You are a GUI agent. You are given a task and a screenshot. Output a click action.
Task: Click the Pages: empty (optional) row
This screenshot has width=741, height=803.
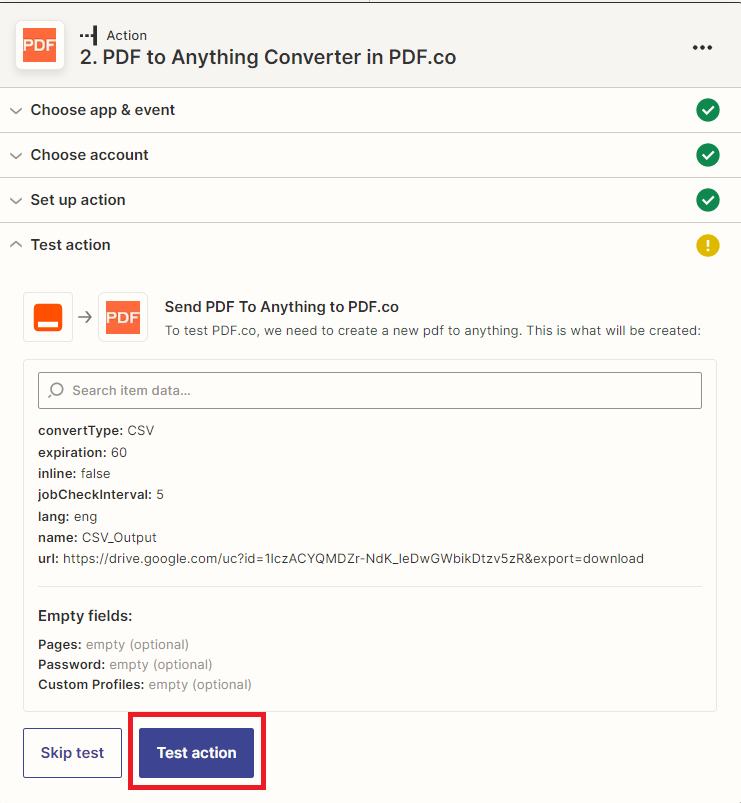point(114,644)
